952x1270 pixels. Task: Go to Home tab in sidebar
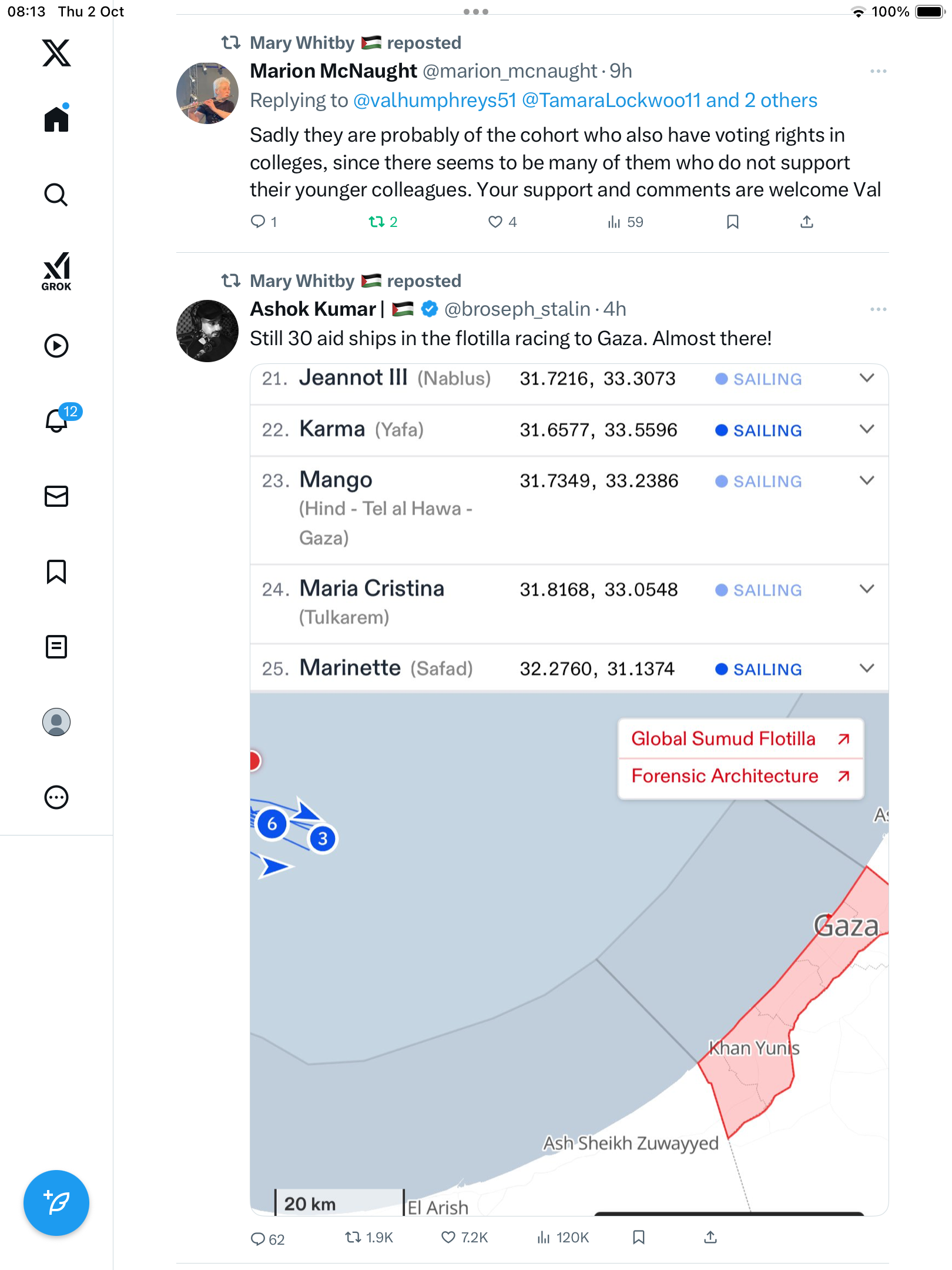[x=56, y=119]
